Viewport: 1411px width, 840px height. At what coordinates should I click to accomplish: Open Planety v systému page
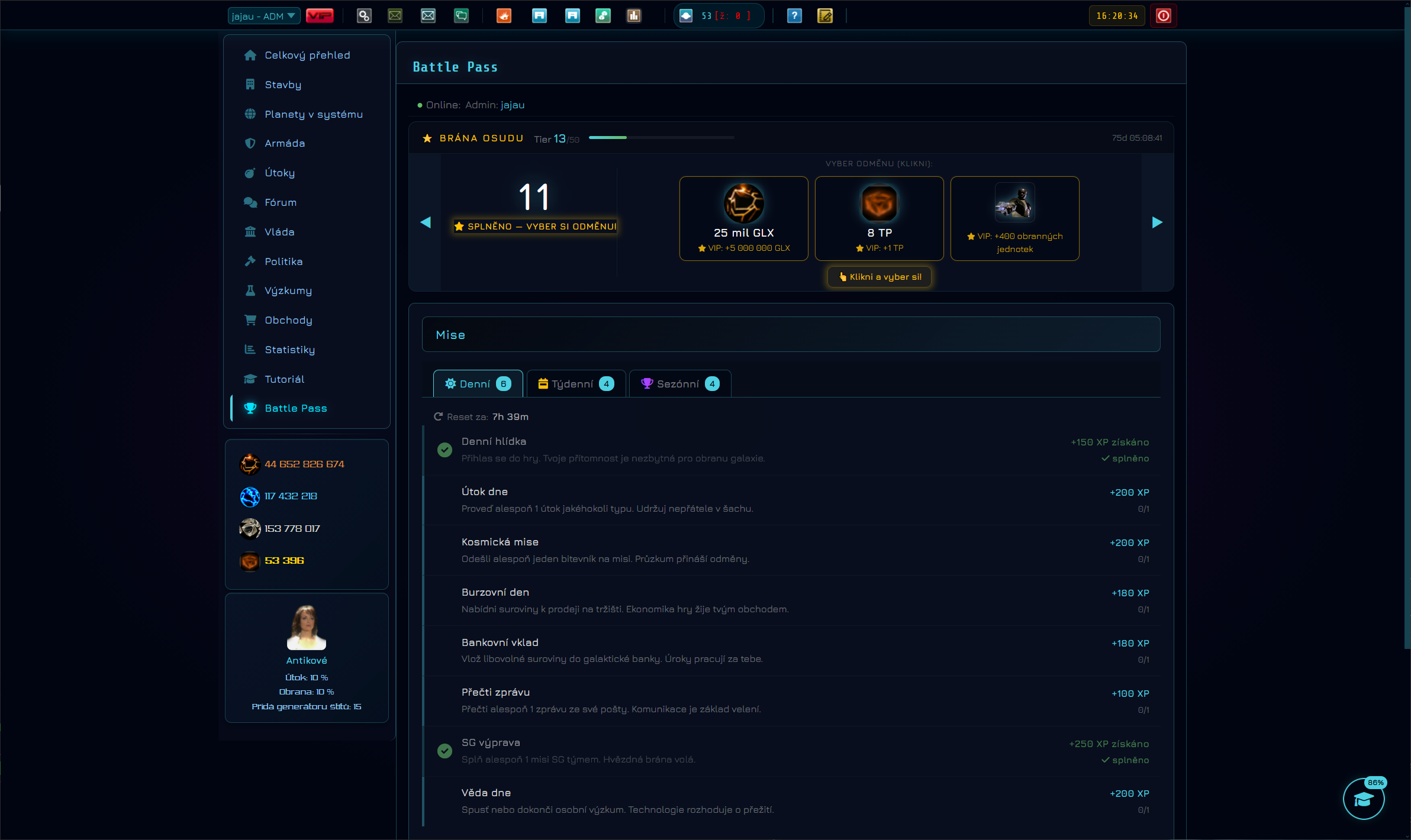click(307, 114)
